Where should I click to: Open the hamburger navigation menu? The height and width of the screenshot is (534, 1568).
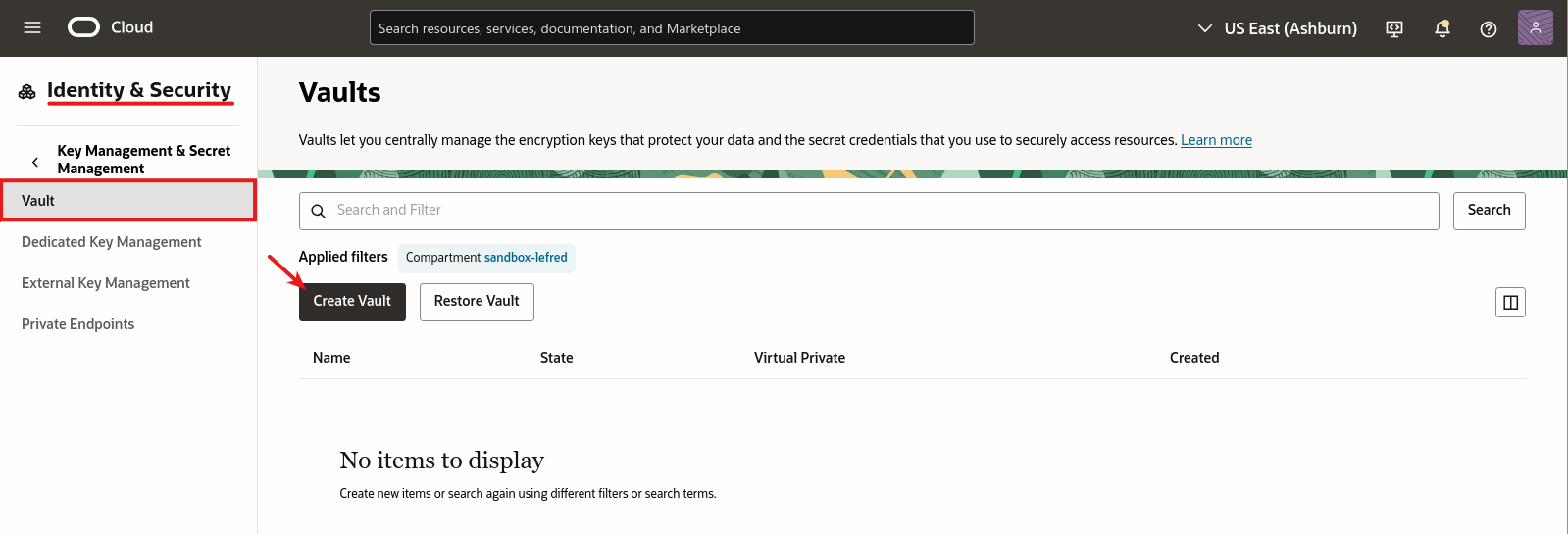click(x=32, y=27)
